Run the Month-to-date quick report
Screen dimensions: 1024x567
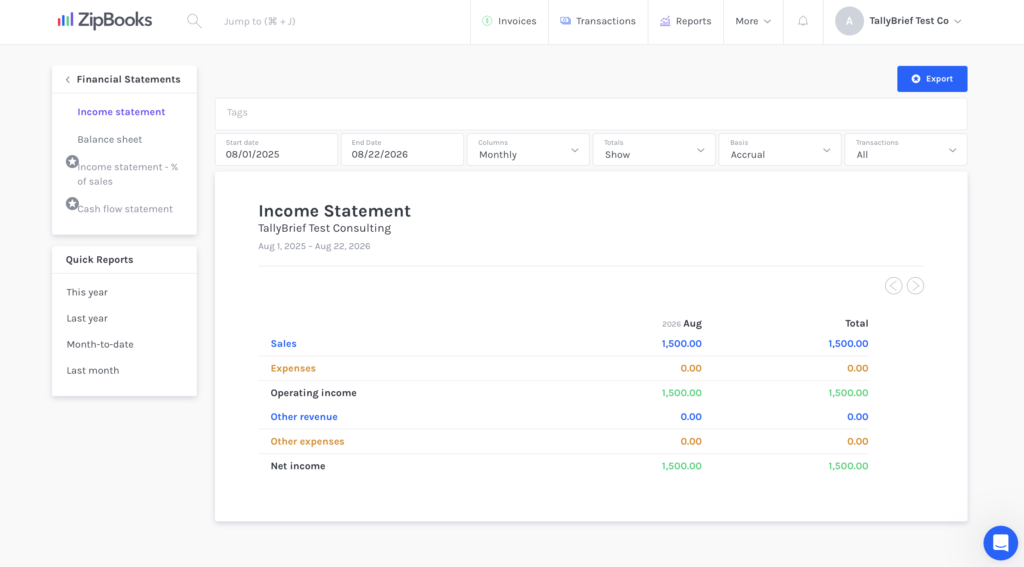coord(100,344)
